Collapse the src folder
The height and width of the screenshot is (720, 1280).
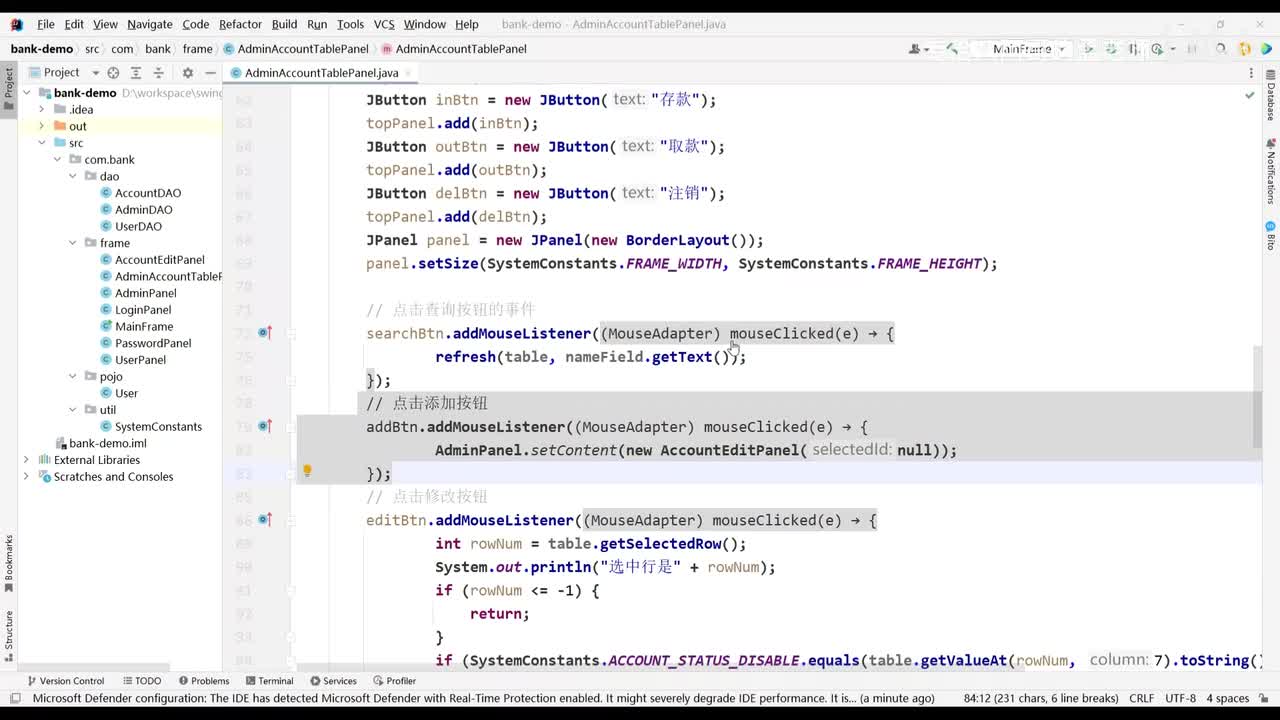coord(42,143)
